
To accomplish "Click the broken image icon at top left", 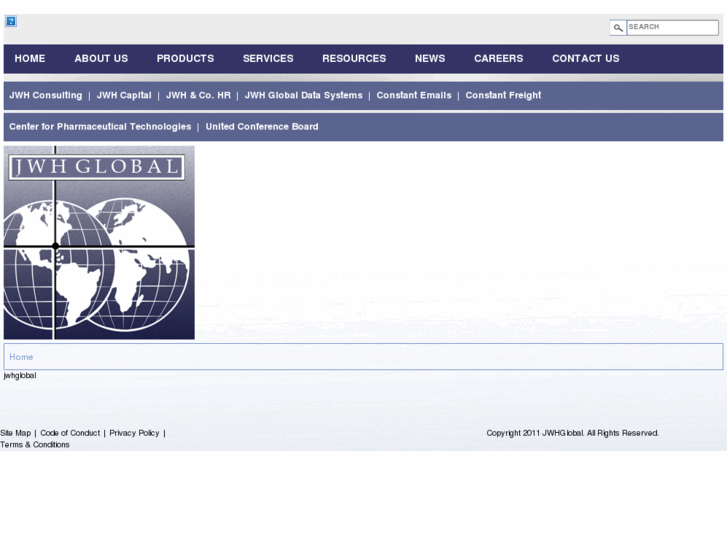I will 11,21.
